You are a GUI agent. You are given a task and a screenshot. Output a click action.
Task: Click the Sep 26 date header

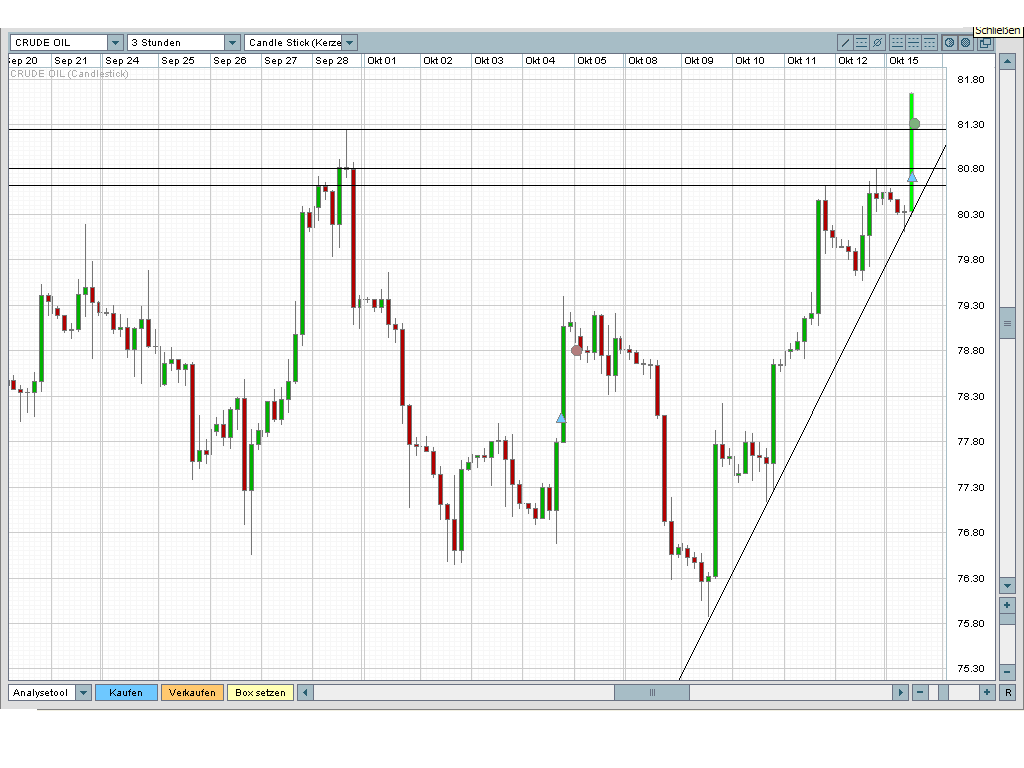(x=230, y=61)
